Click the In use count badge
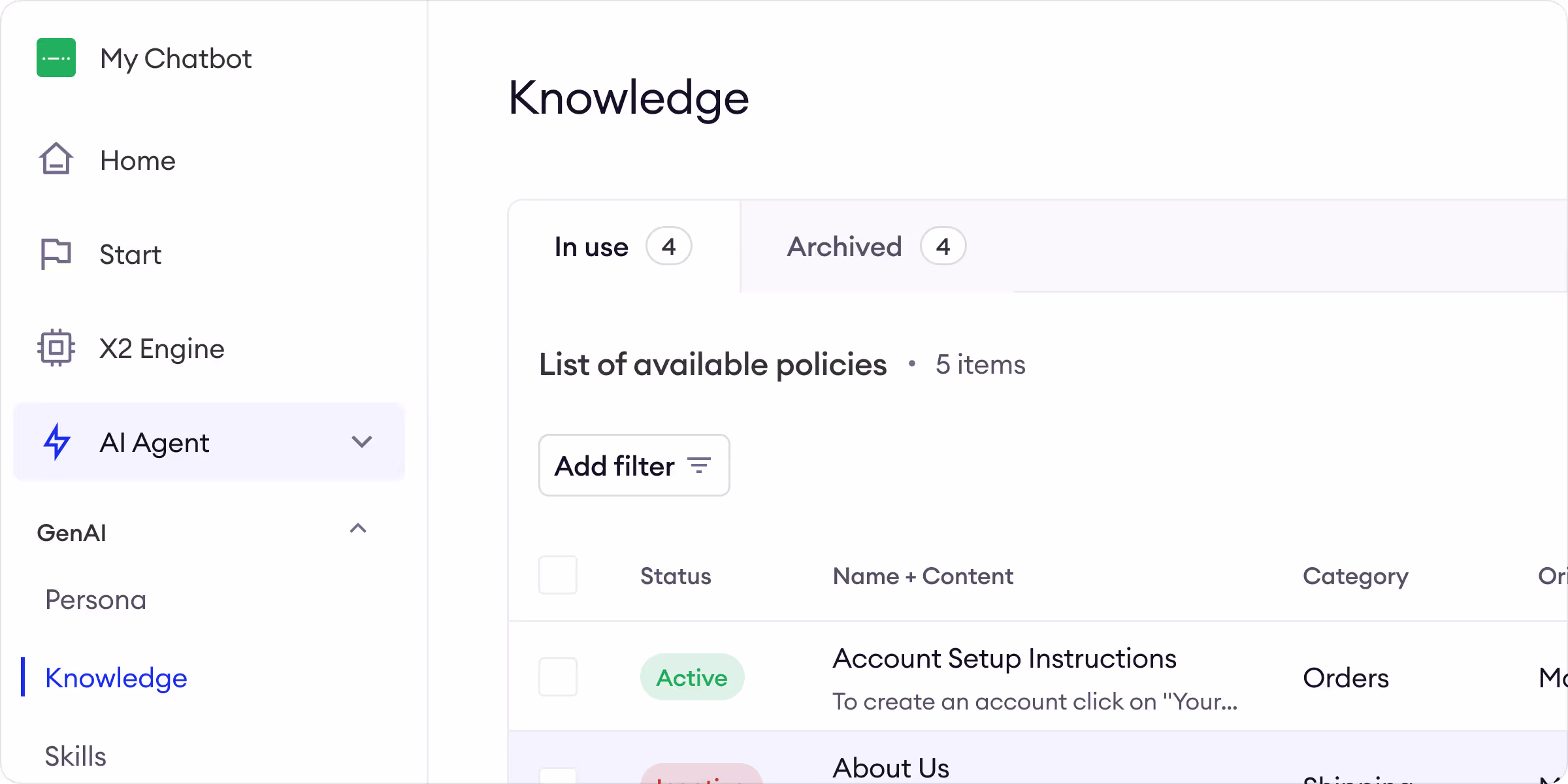The image size is (1568, 784). click(668, 246)
